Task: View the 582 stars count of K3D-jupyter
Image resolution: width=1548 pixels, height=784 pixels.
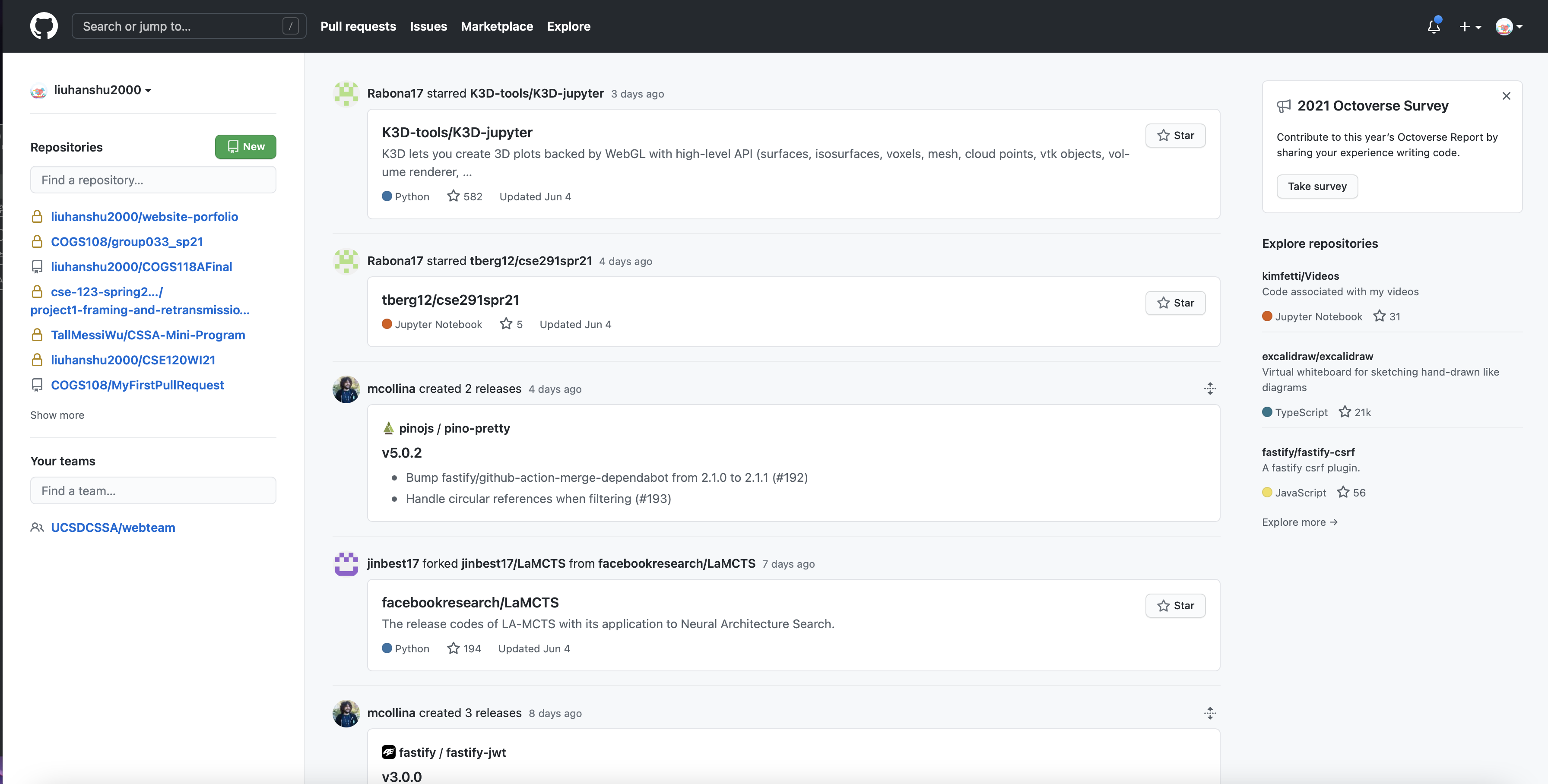Action: point(464,196)
